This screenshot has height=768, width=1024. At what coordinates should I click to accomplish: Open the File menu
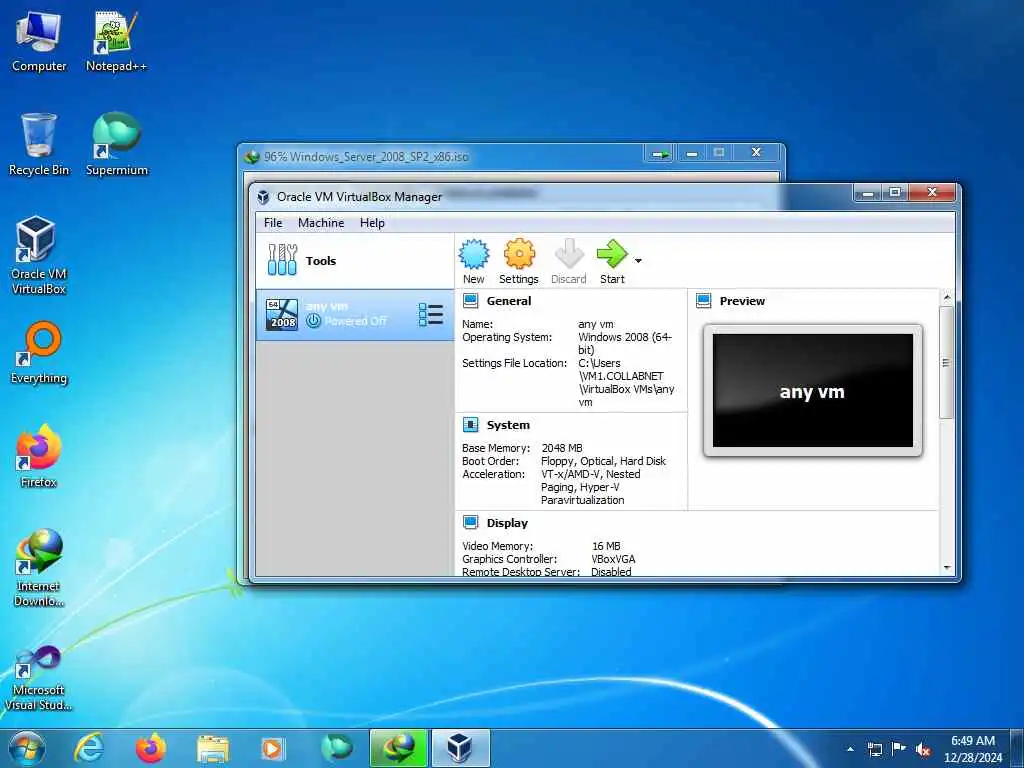[x=273, y=223]
